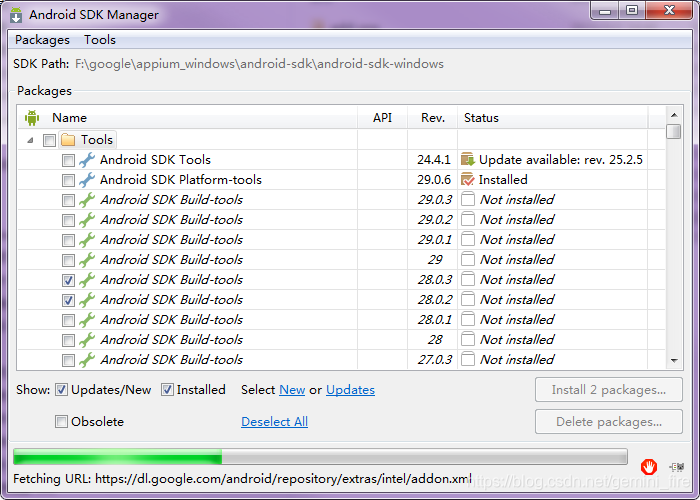Click the Updates selection link

[x=350, y=390]
